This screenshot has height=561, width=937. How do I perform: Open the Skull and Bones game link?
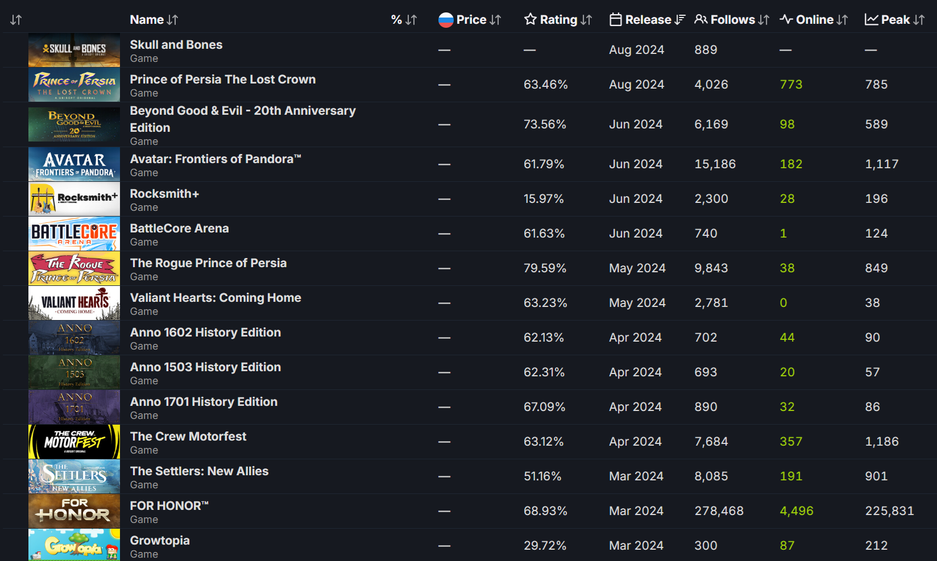pyautogui.click(x=176, y=45)
